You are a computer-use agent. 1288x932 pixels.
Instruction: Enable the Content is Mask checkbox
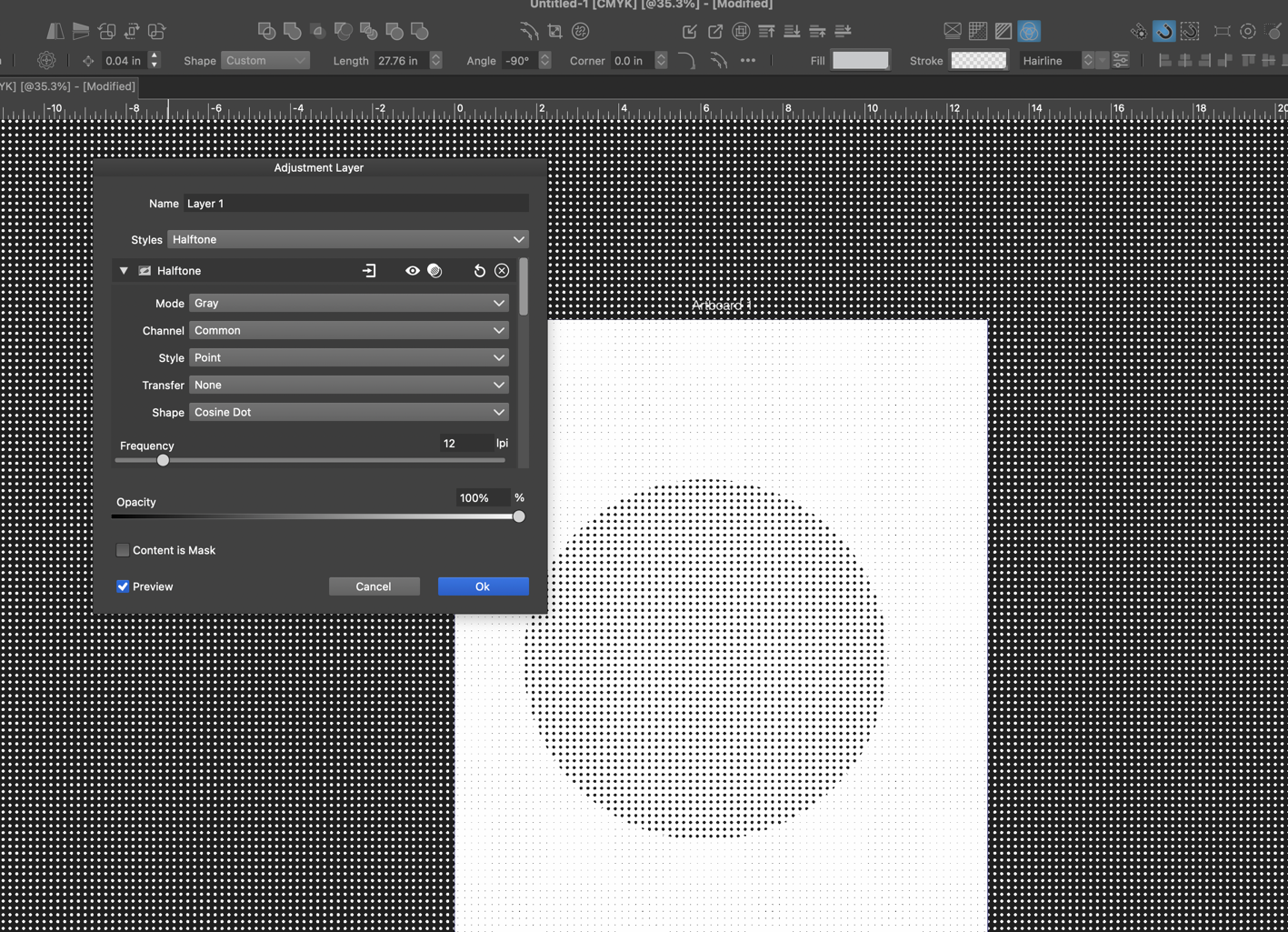pyautogui.click(x=123, y=550)
